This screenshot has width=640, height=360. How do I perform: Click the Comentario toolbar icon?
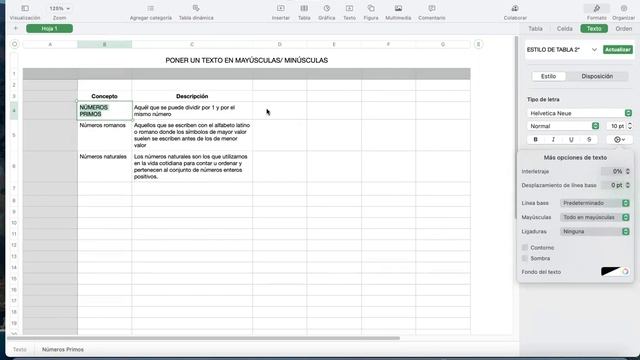pos(432,9)
